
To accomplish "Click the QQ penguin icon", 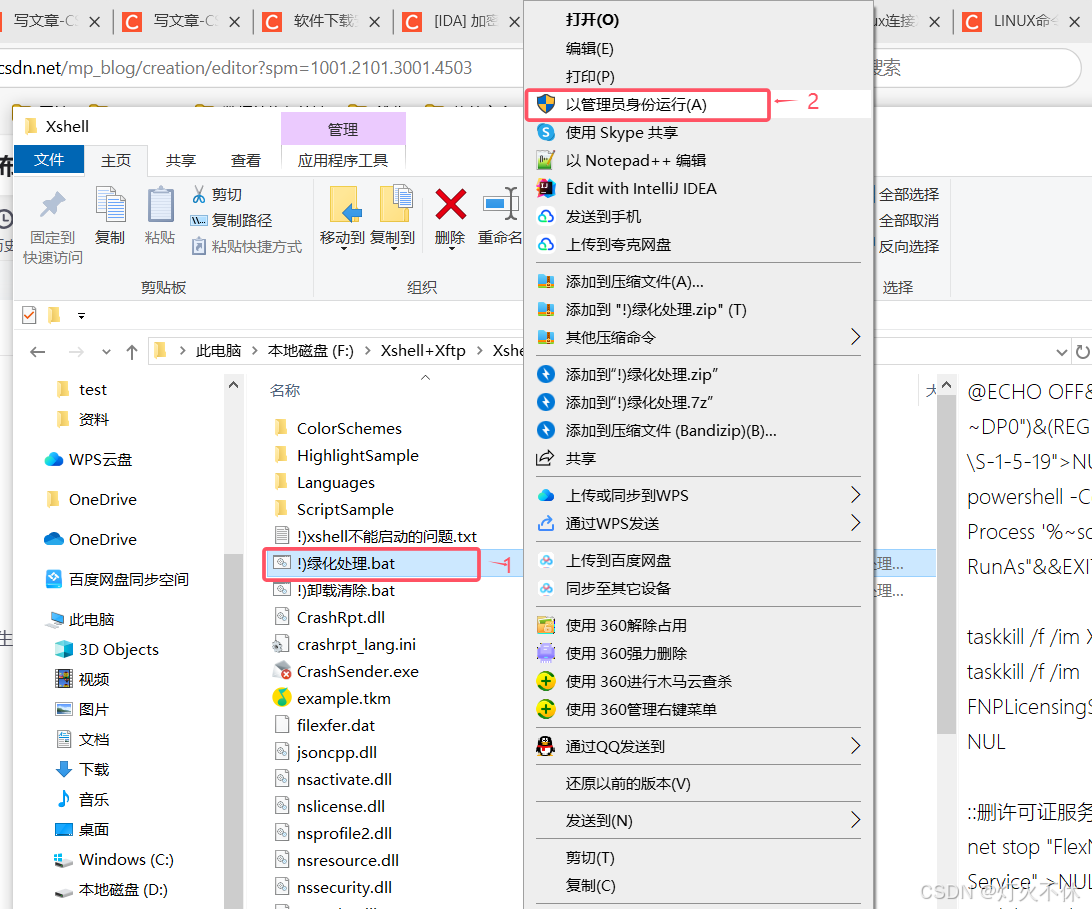I will (x=546, y=746).
